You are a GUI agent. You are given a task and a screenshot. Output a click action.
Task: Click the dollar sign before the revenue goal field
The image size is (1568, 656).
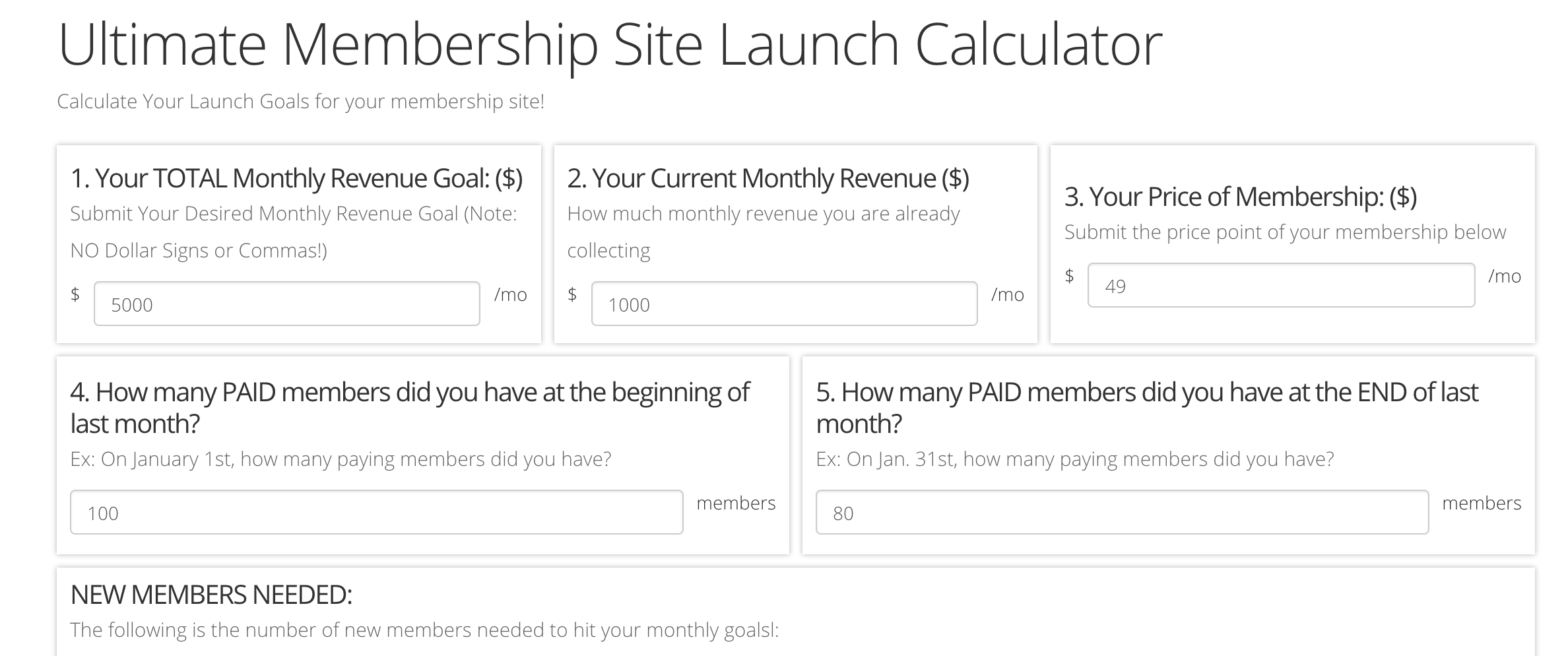[75, 294]
